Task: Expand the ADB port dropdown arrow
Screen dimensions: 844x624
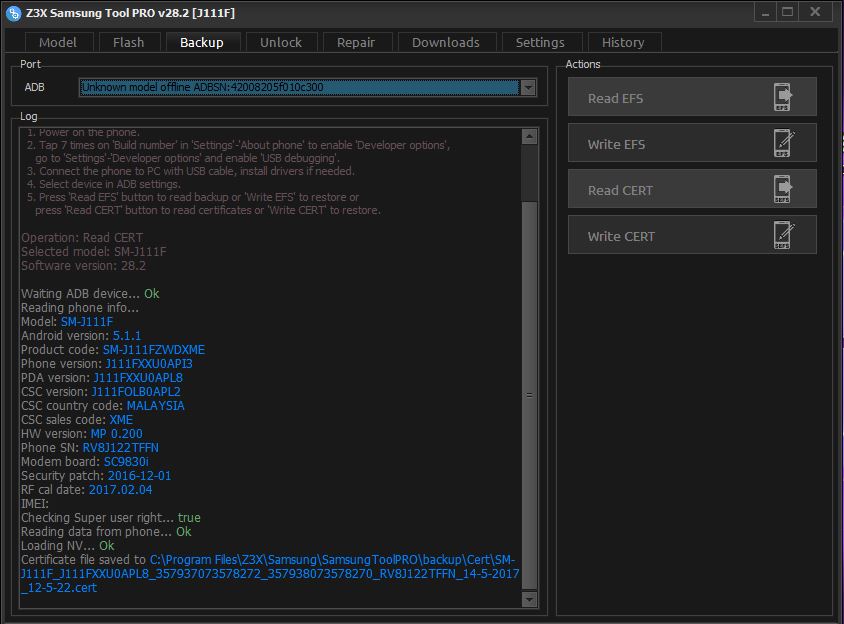Action: coord(529,87)
